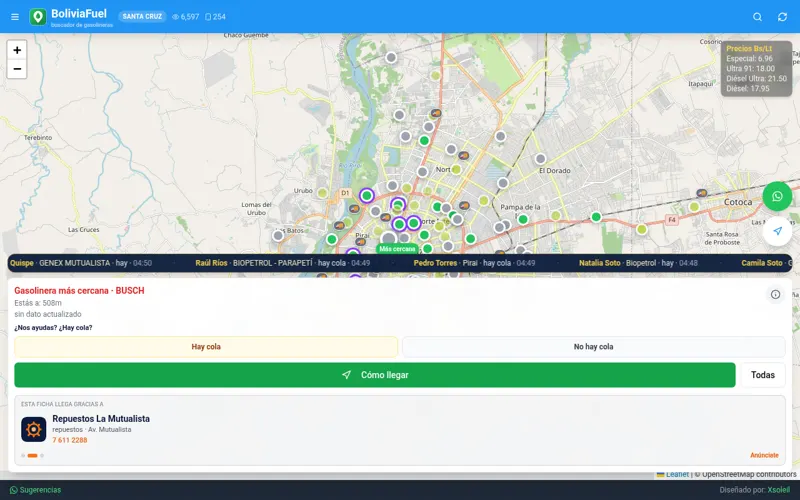The width and height of the screenshot is (800, 500).
Task: Open the Xsoleil designer link
Action: [779, 490]
